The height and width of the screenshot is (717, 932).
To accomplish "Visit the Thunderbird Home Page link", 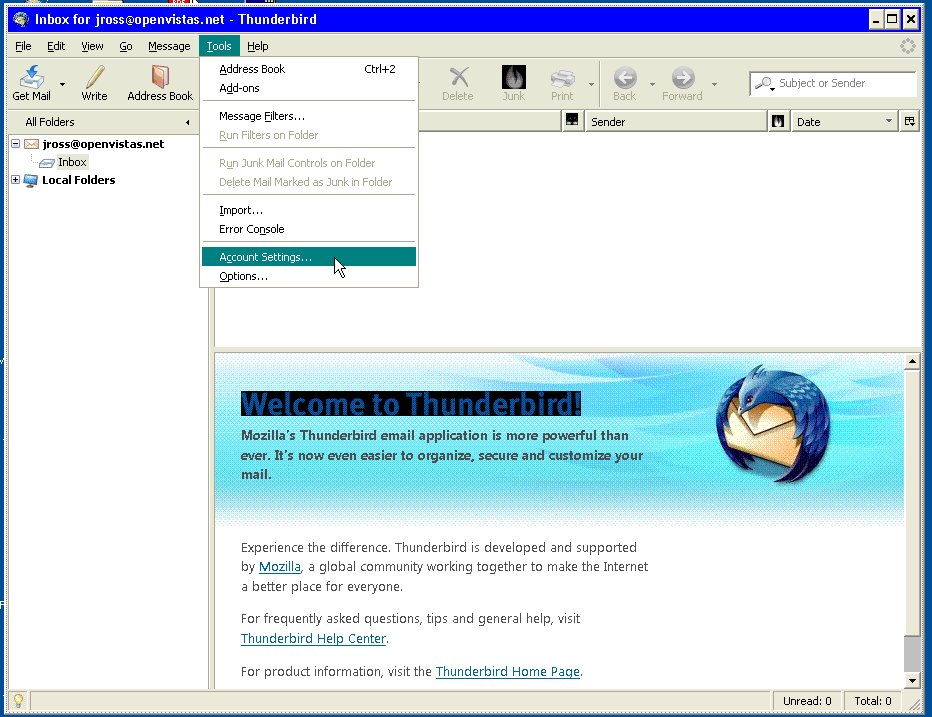I will click(508, 672).
